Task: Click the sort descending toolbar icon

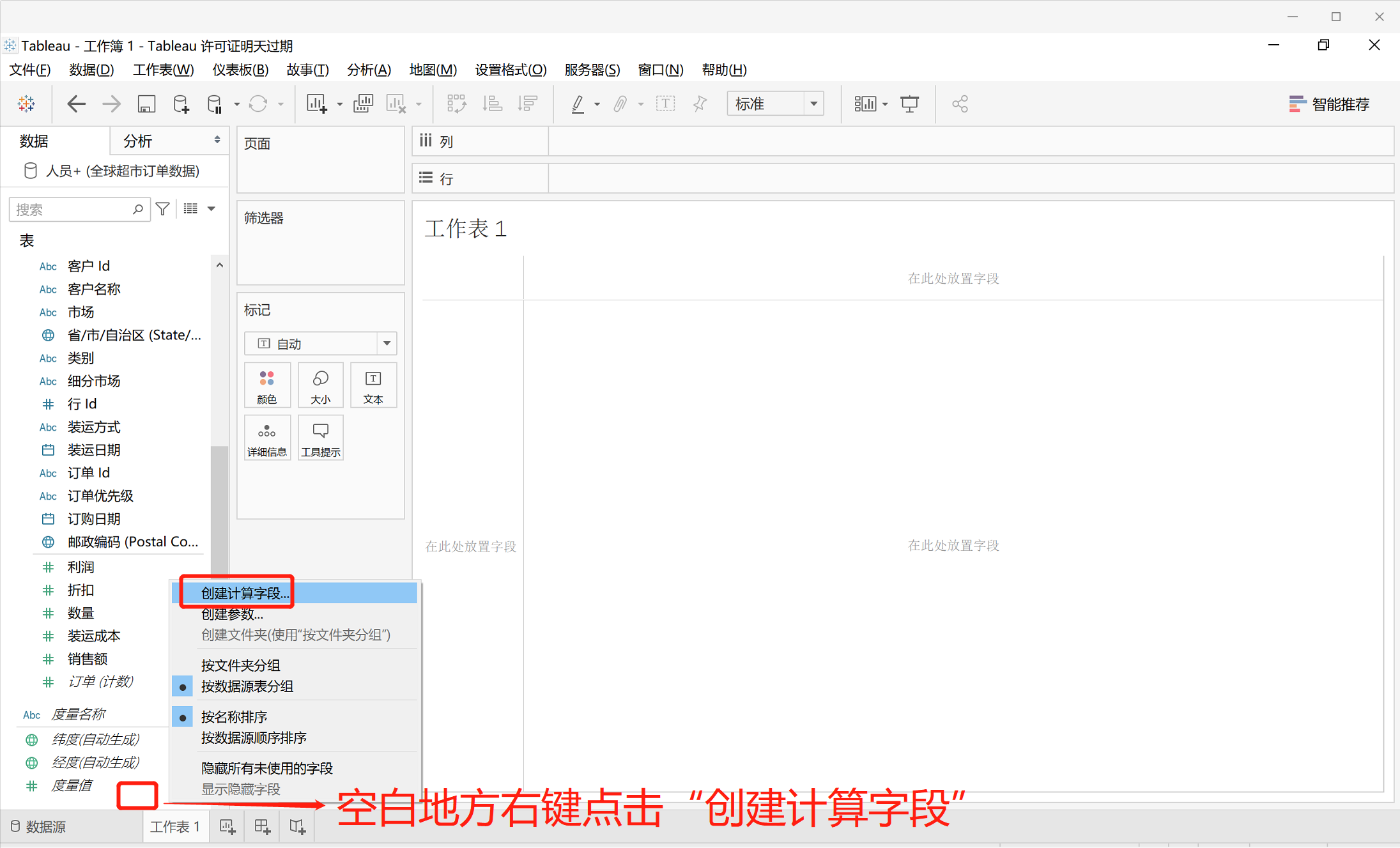Action: [x=528, y=104]
